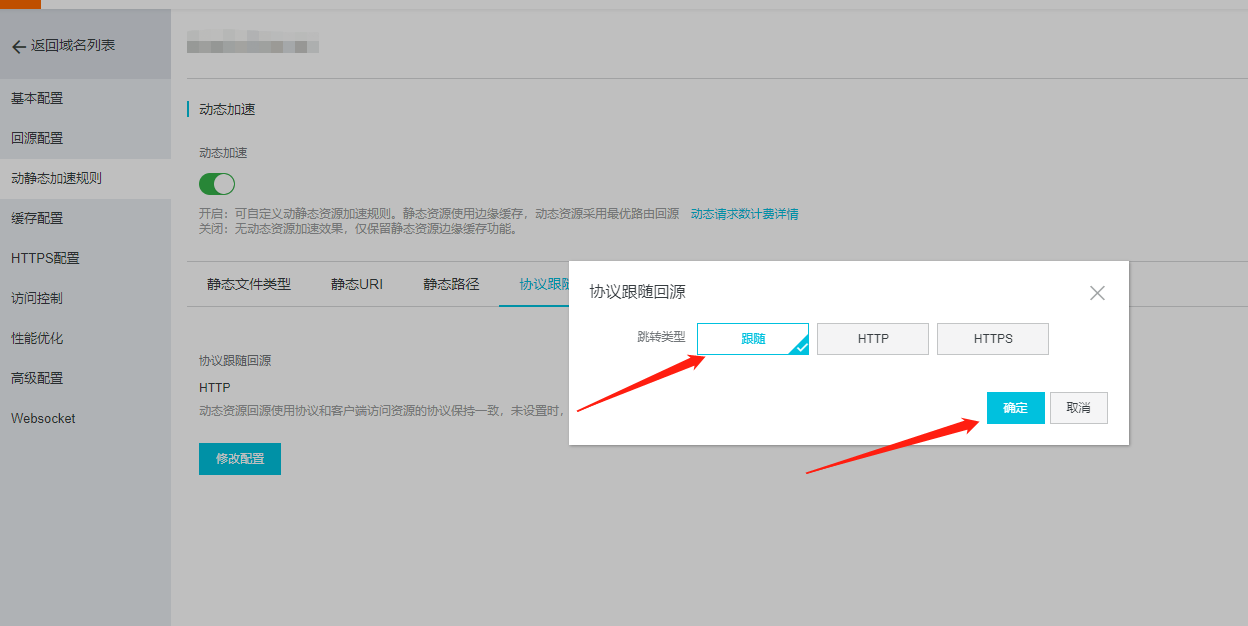1248x626 pixels.
Task: Click the 修改配置 button
Action: pos(240,459)
